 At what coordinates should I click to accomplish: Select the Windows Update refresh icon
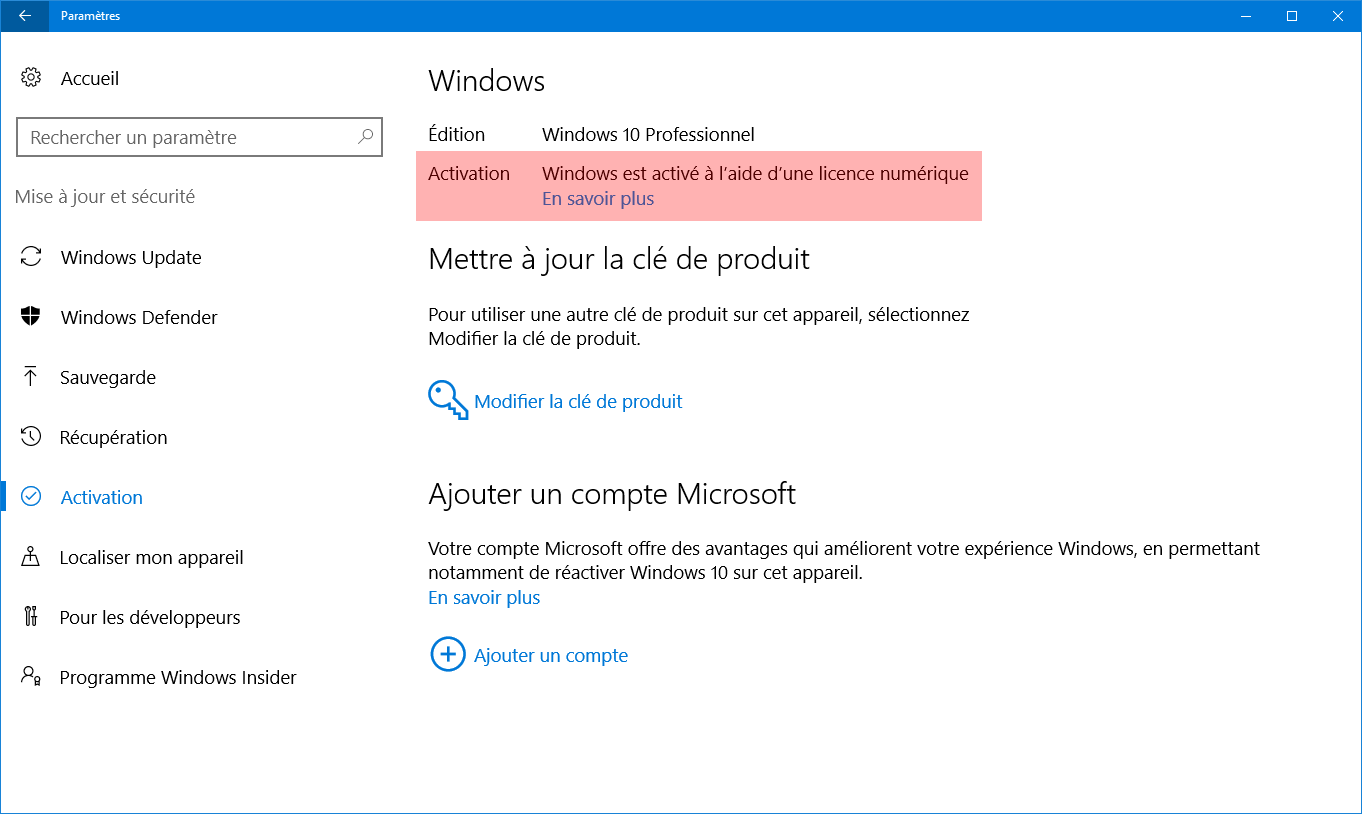click(31, 257)
